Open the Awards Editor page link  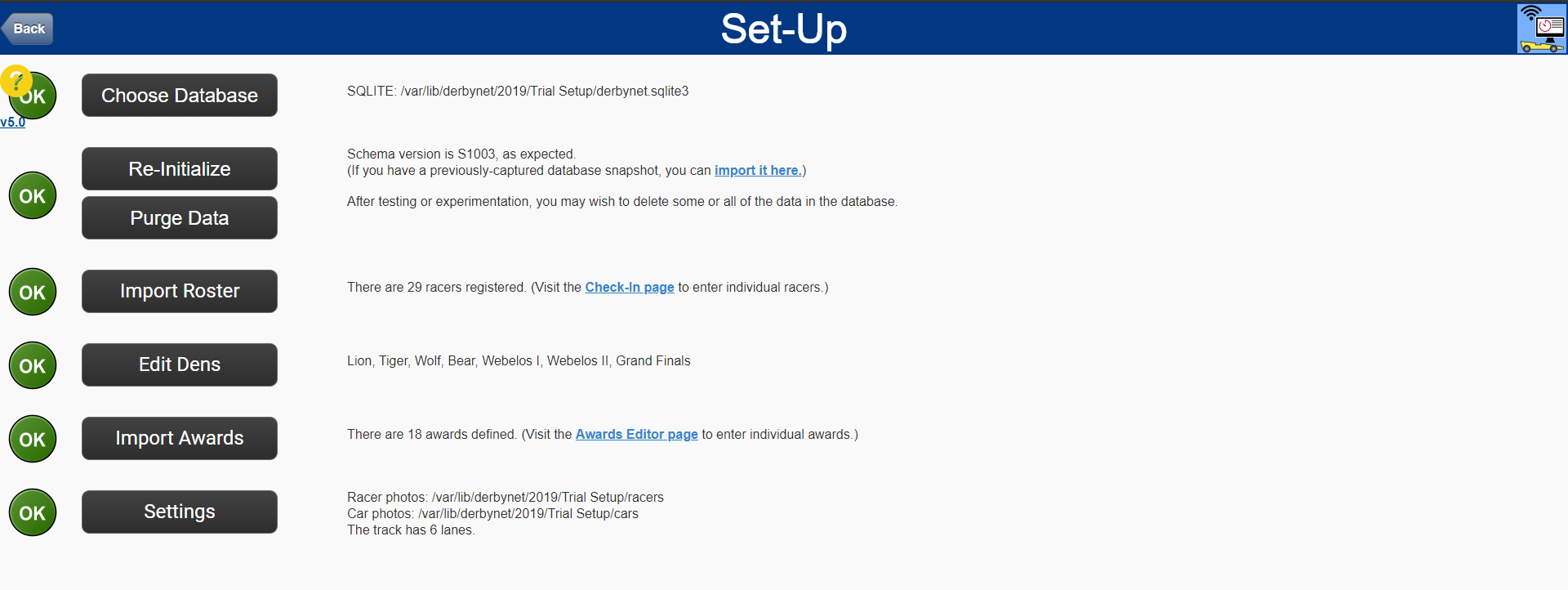(x=636, y=434)
